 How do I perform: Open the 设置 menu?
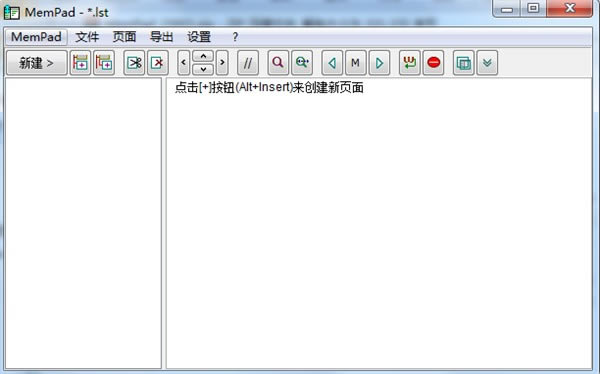199,37
